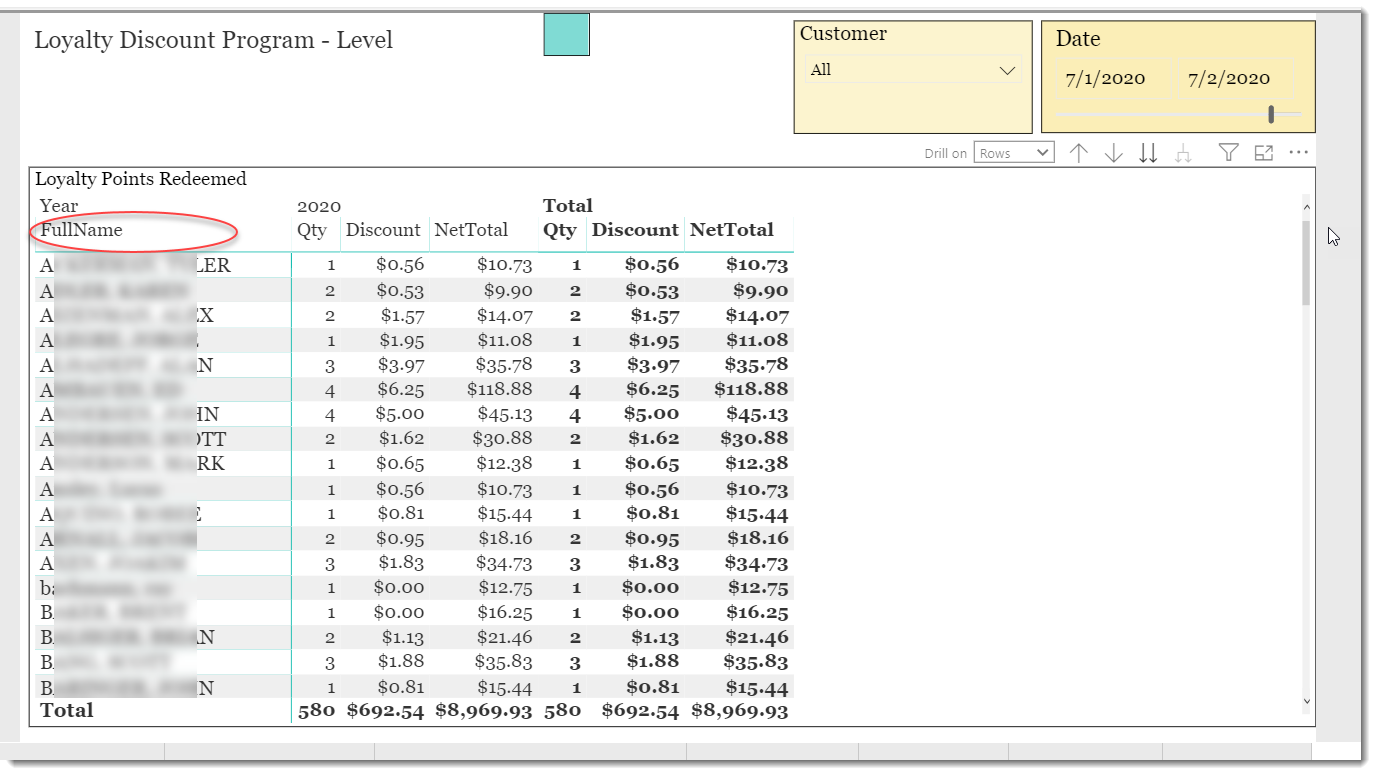Select 2020 Discount value $0.53
Screen dimensions: 1376x775
[x=400, y=291]
